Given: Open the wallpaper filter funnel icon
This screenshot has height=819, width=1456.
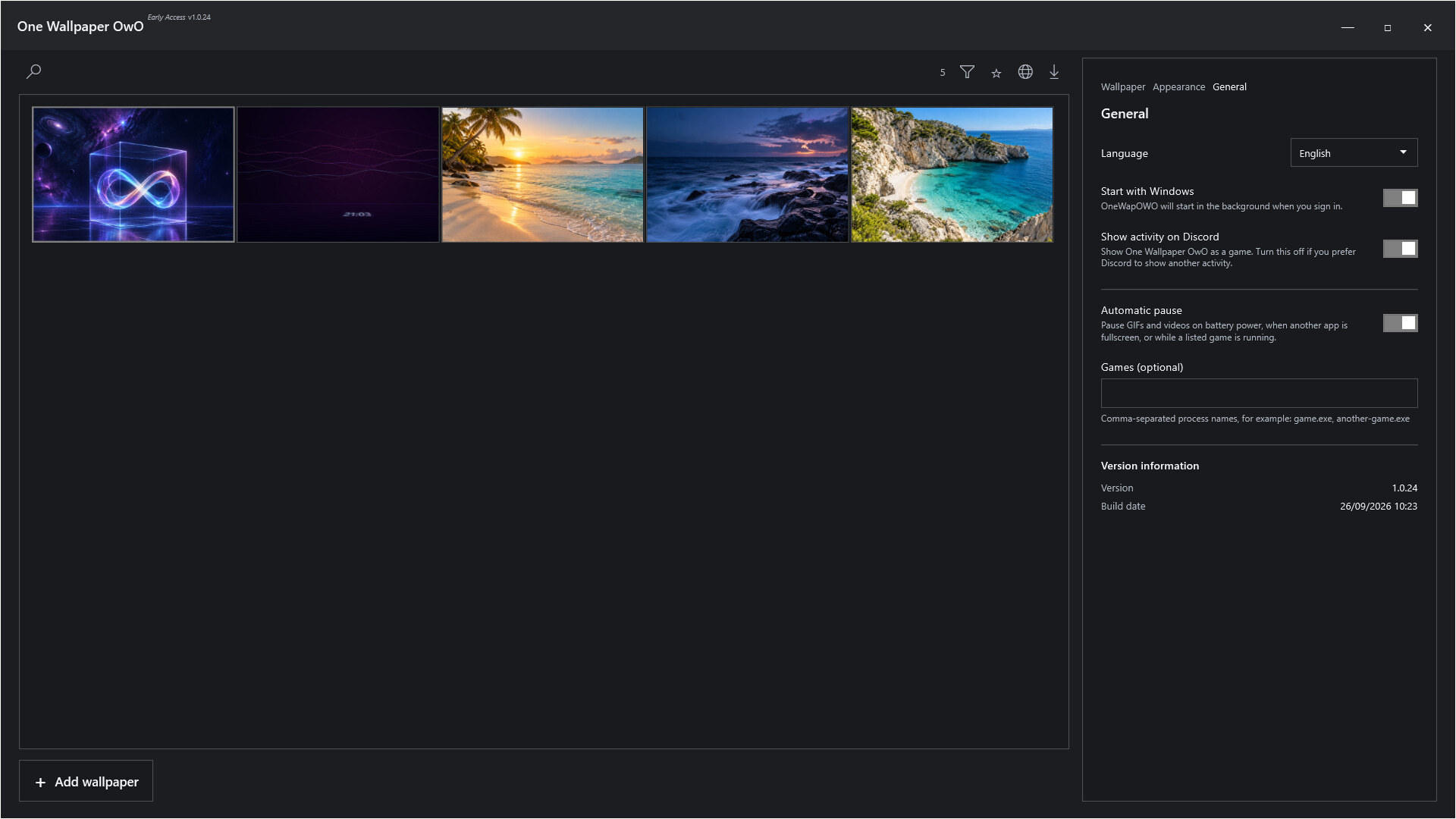Looking at the screenshot, I should pyautogui.click(x=967, y=72).
